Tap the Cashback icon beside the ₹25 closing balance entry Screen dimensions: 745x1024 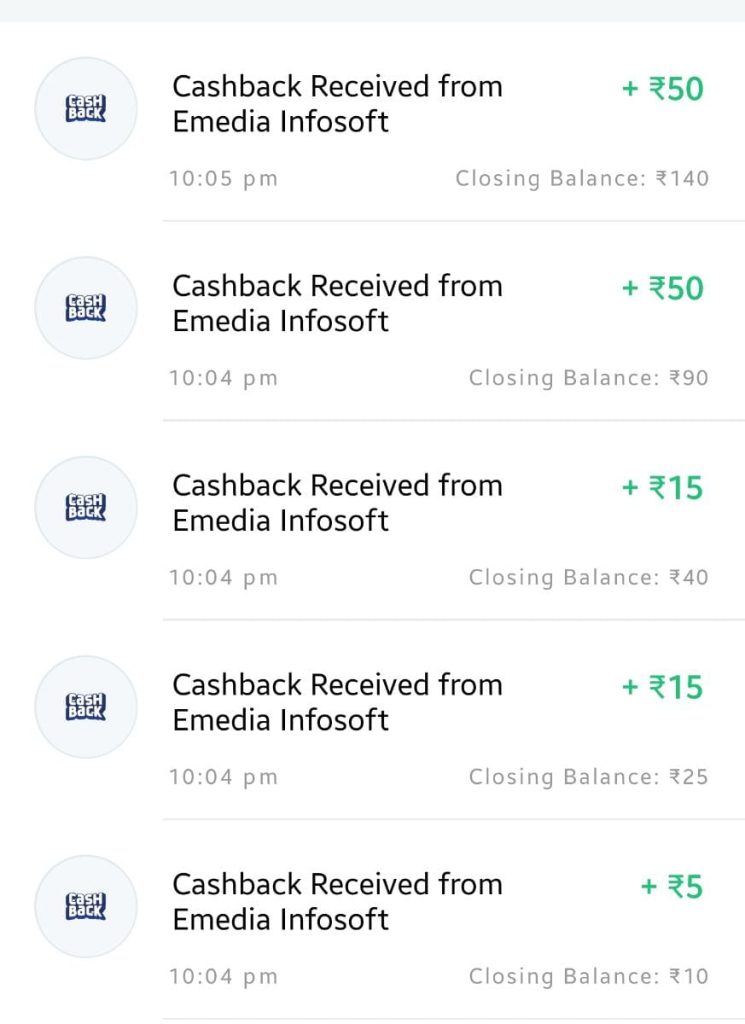pos(86,707)
